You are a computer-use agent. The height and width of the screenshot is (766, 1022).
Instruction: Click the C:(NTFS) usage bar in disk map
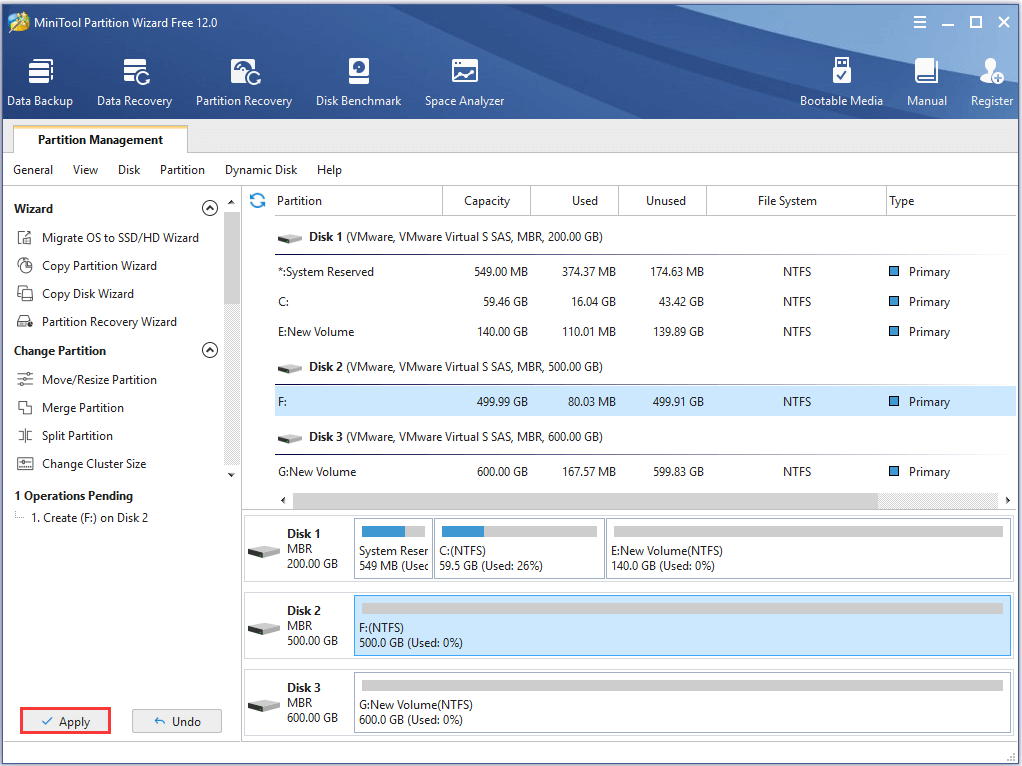(x=519, y=531)
